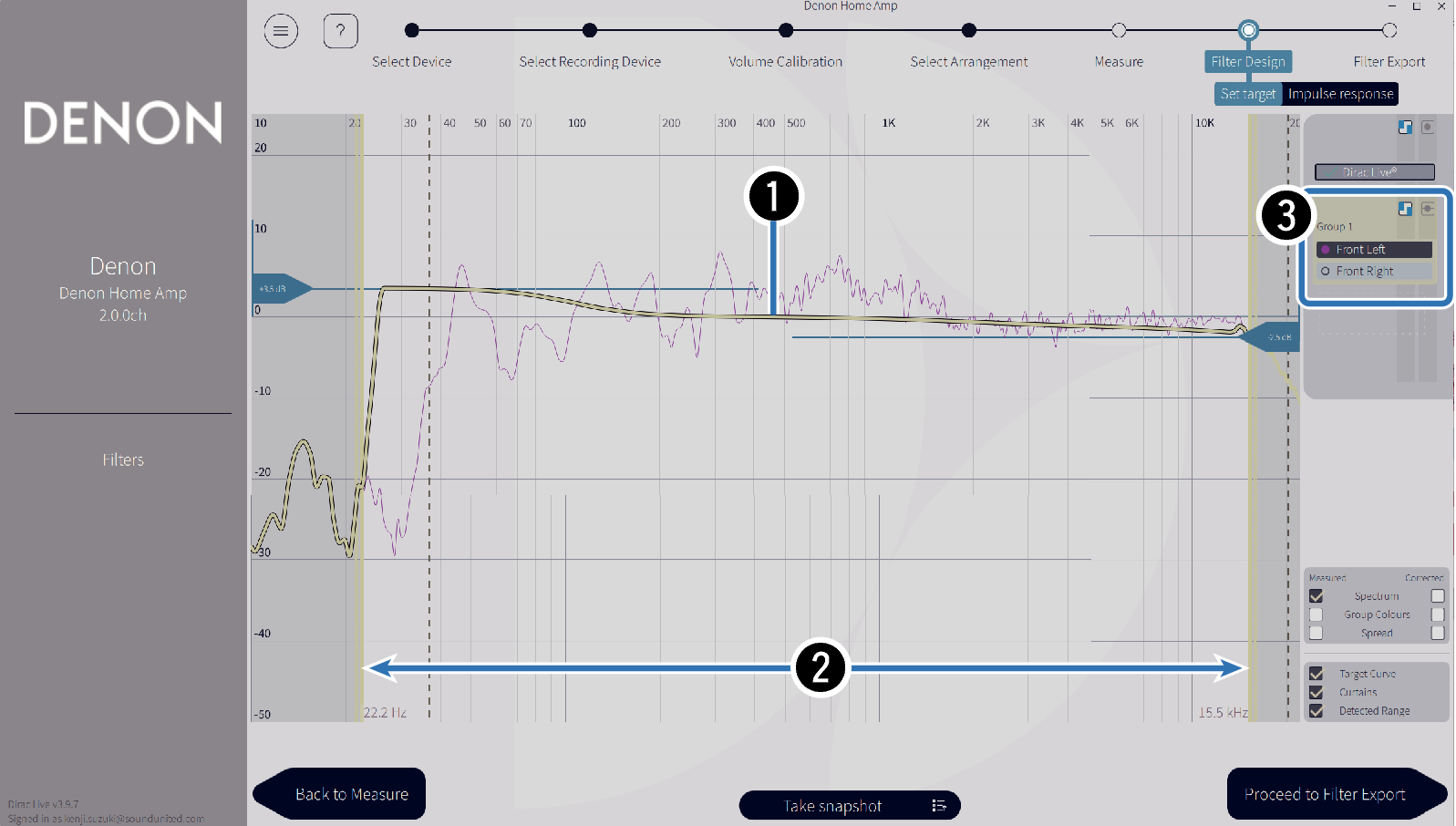Open the Filters section in the sidebar
The height and width of the screenshot is (826, 1456).
pos(123,460)
